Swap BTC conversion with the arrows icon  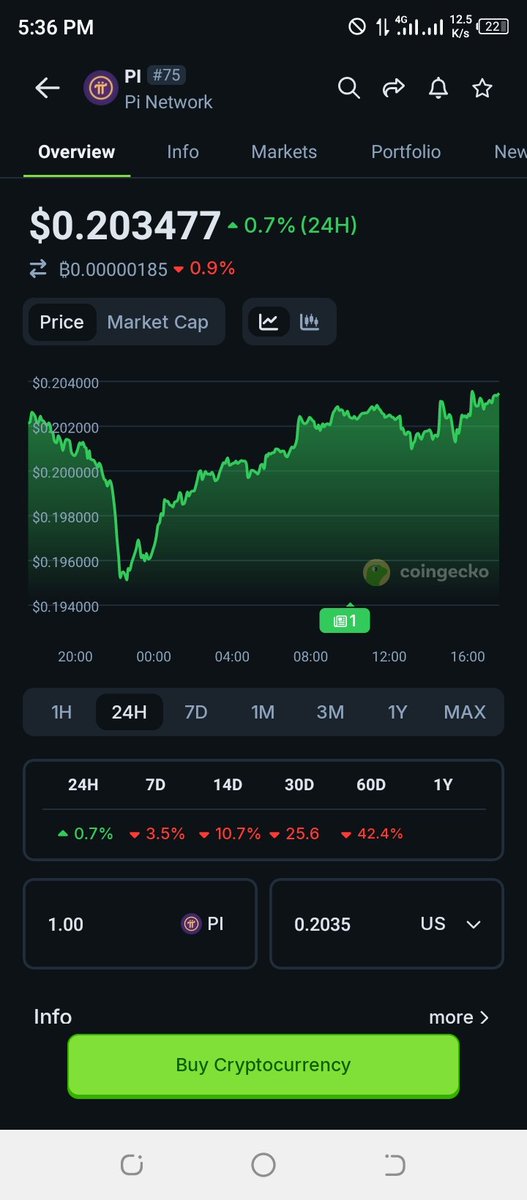pos(39,268)
